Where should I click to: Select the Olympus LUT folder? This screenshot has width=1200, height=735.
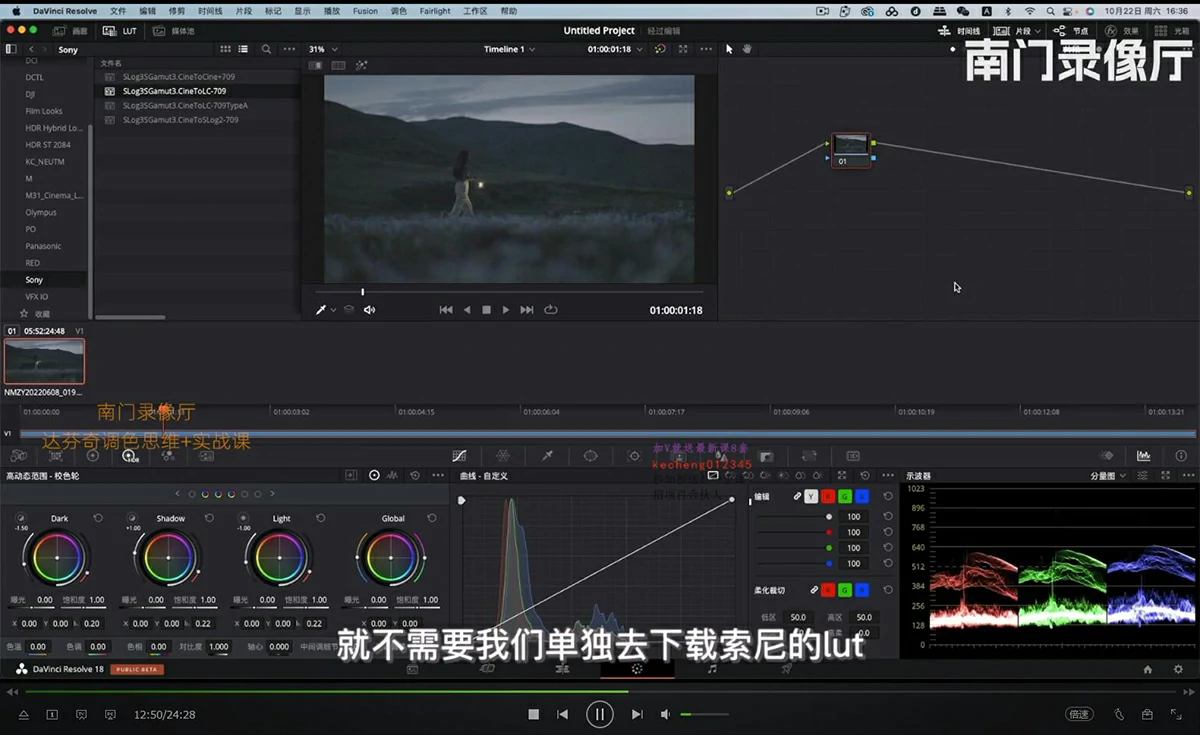click(x=41, y=212)
